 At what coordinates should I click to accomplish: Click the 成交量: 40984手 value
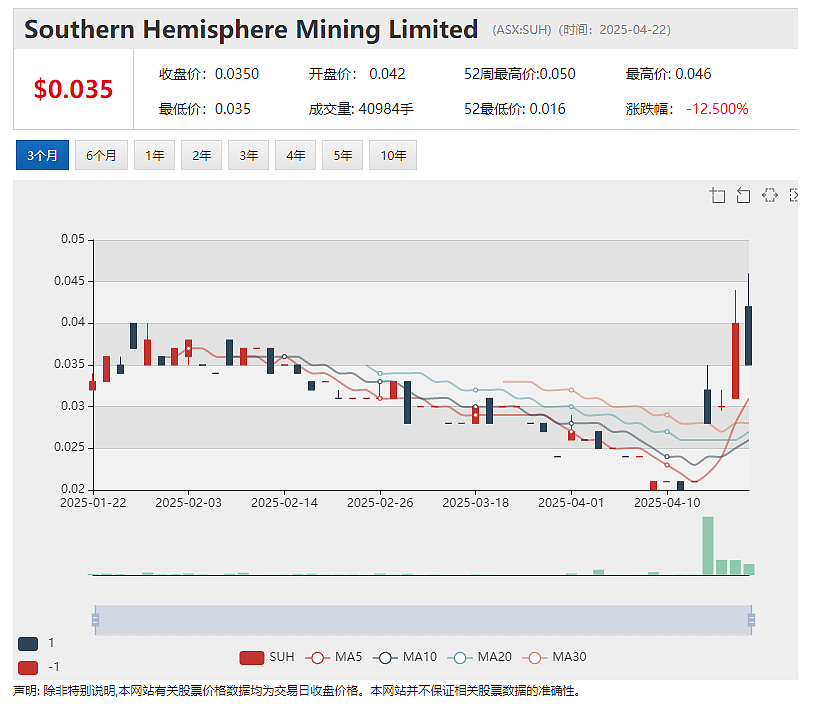(361, 109)
